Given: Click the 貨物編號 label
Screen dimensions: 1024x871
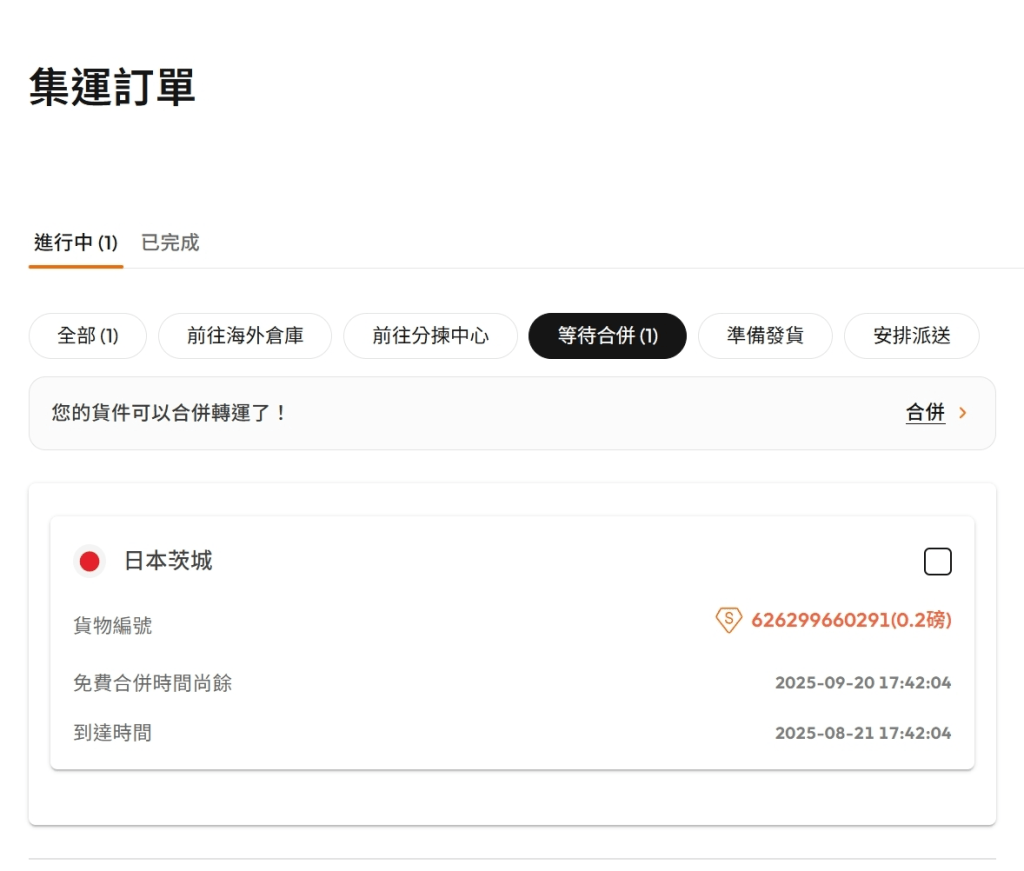Looking at the screenshot, I should 113,626.
